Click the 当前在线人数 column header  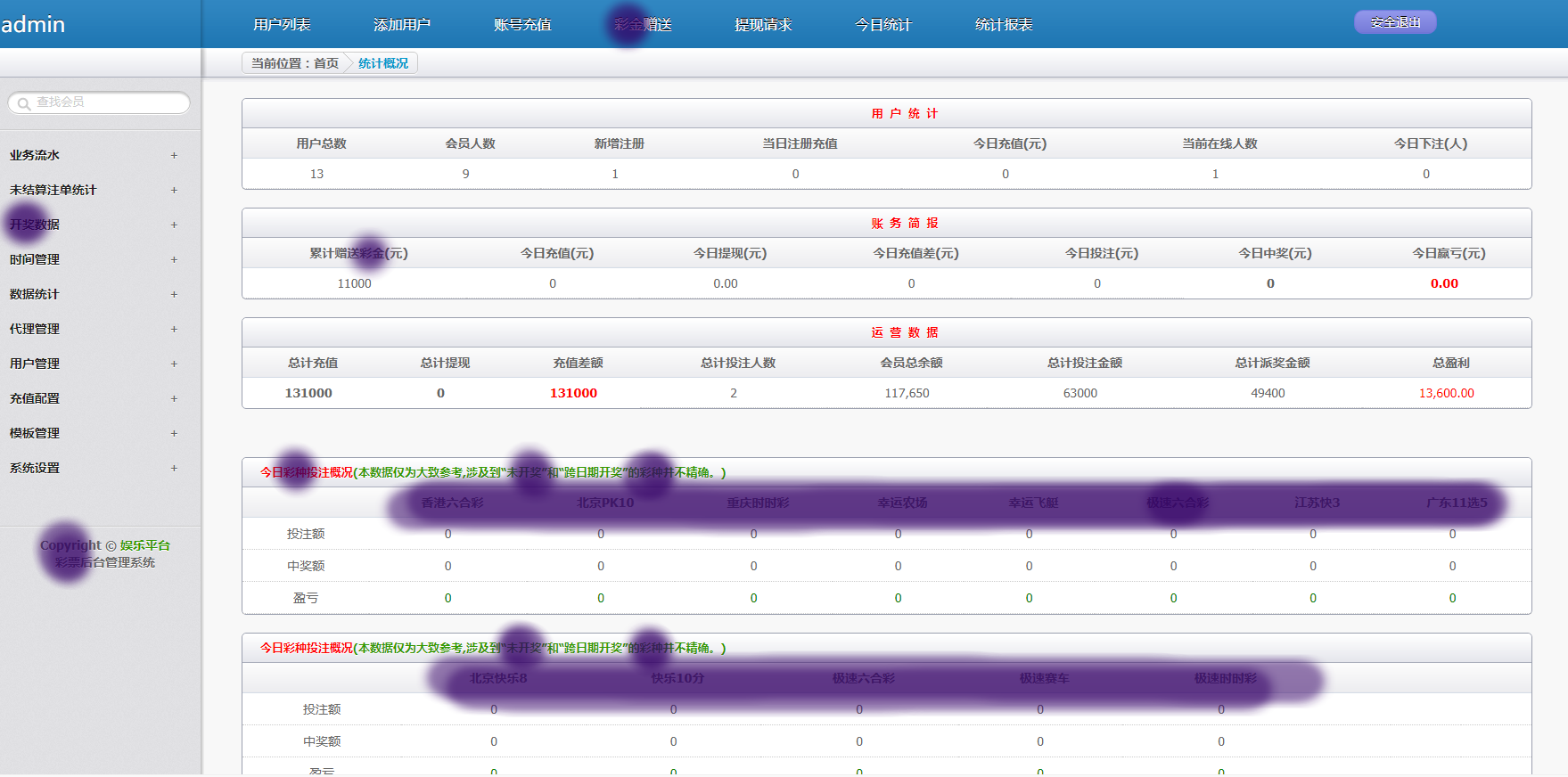pos(1219,143)
